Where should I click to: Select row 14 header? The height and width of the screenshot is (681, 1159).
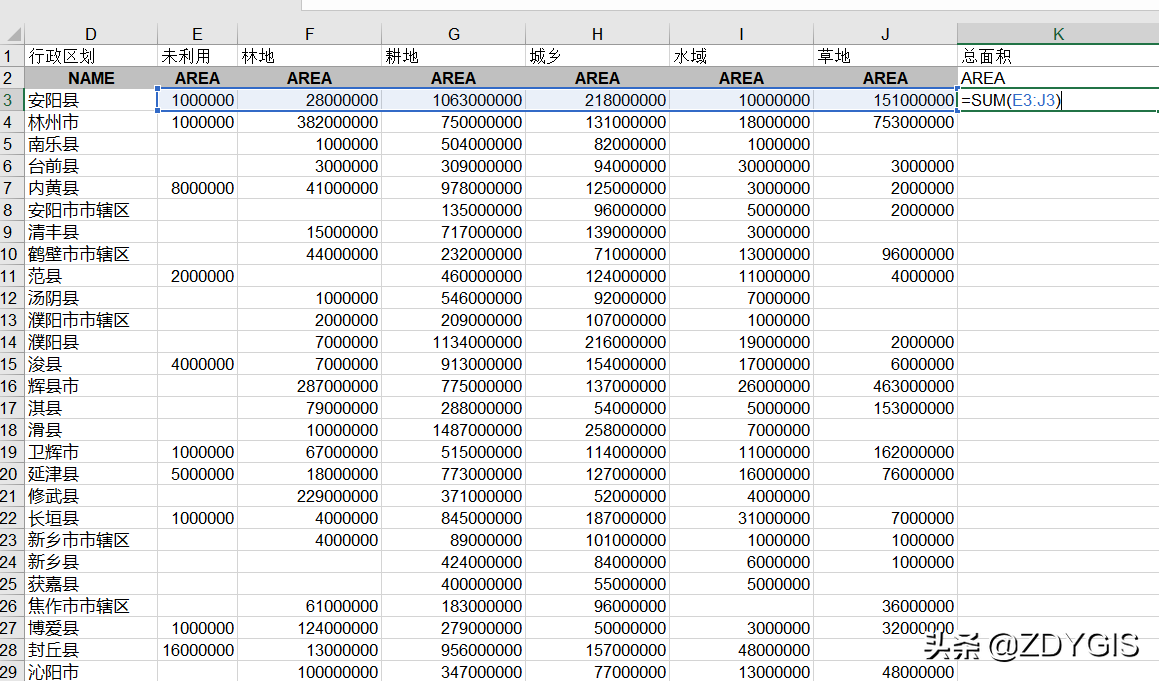tap(12, 342)
